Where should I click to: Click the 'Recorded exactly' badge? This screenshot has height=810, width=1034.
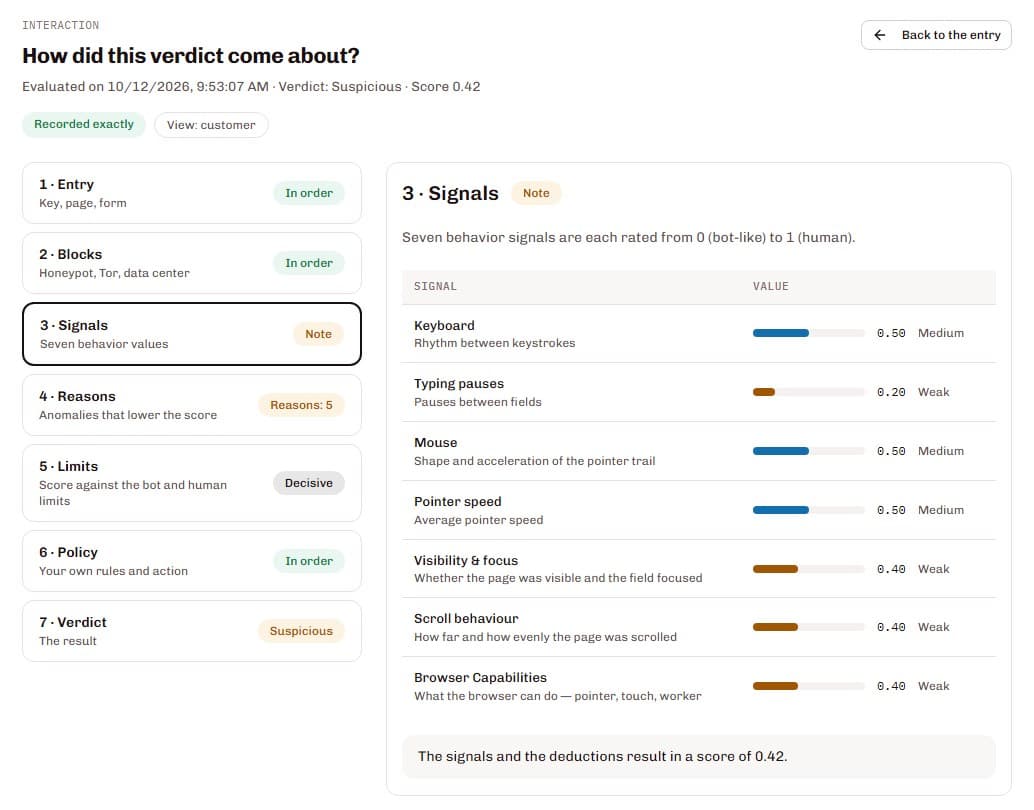(x=84, y=124)
